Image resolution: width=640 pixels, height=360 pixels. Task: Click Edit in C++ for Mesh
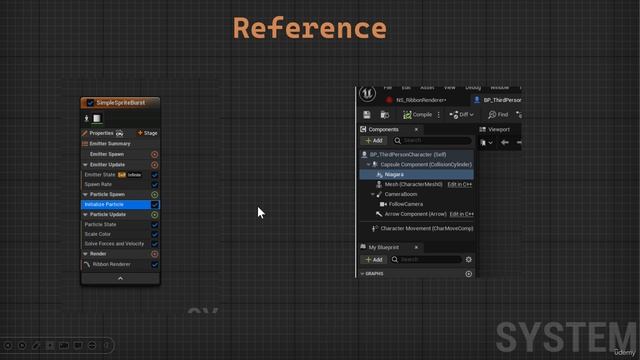pyautogui.click(x=460, y=184)
